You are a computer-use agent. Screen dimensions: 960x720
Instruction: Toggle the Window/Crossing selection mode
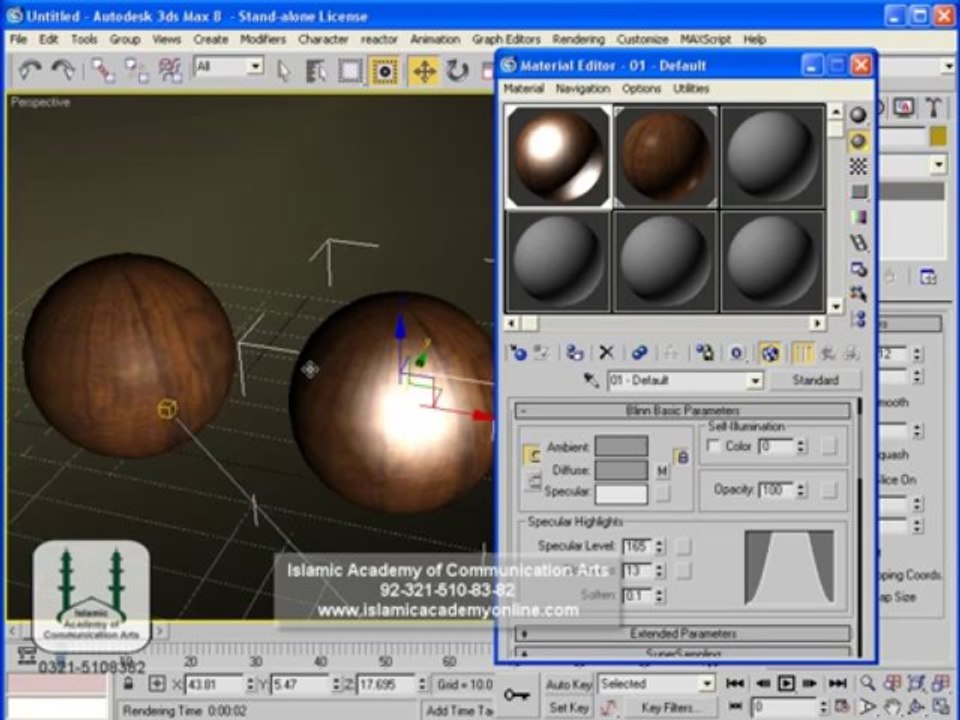click(x=384, y=71)
